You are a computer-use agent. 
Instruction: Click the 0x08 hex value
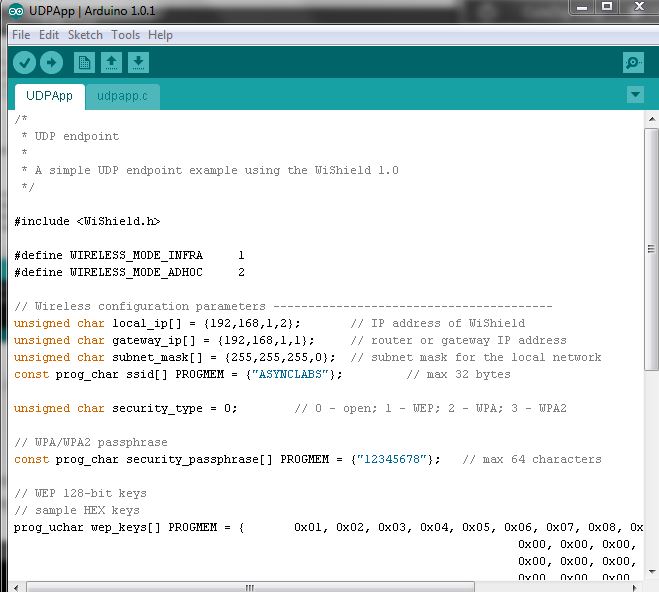pyautogui.click(x=603, y=527)
